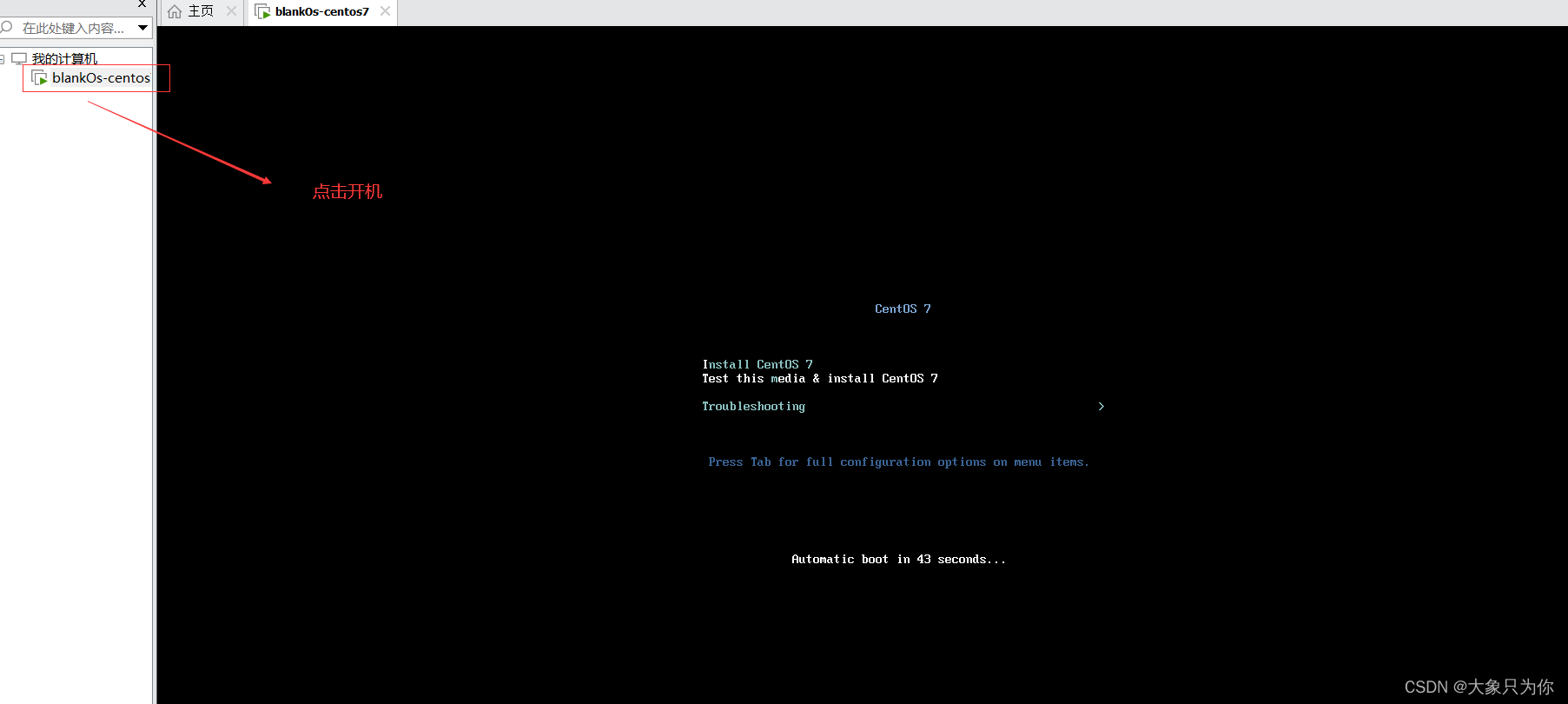Open the search filter dropdown arrow

[142, 28]
